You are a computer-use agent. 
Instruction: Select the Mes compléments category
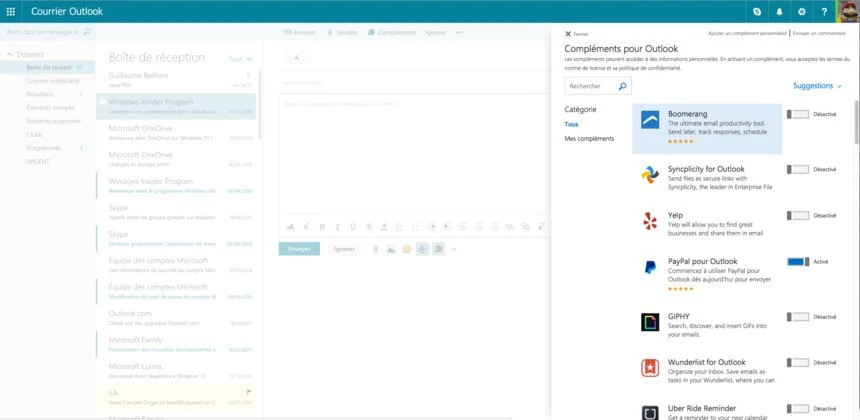589,139
